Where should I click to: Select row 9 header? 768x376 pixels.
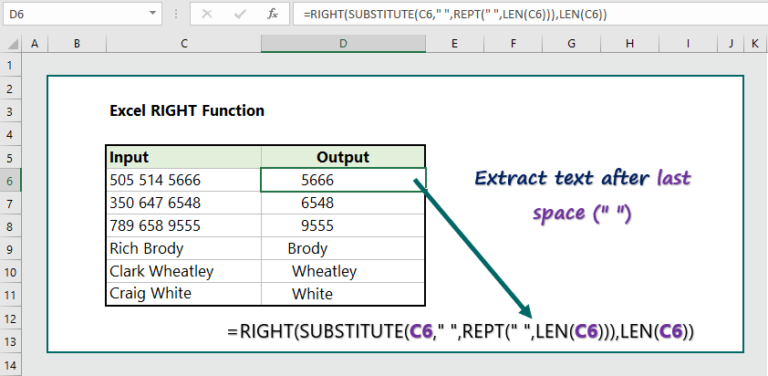[x=11, y=250]
